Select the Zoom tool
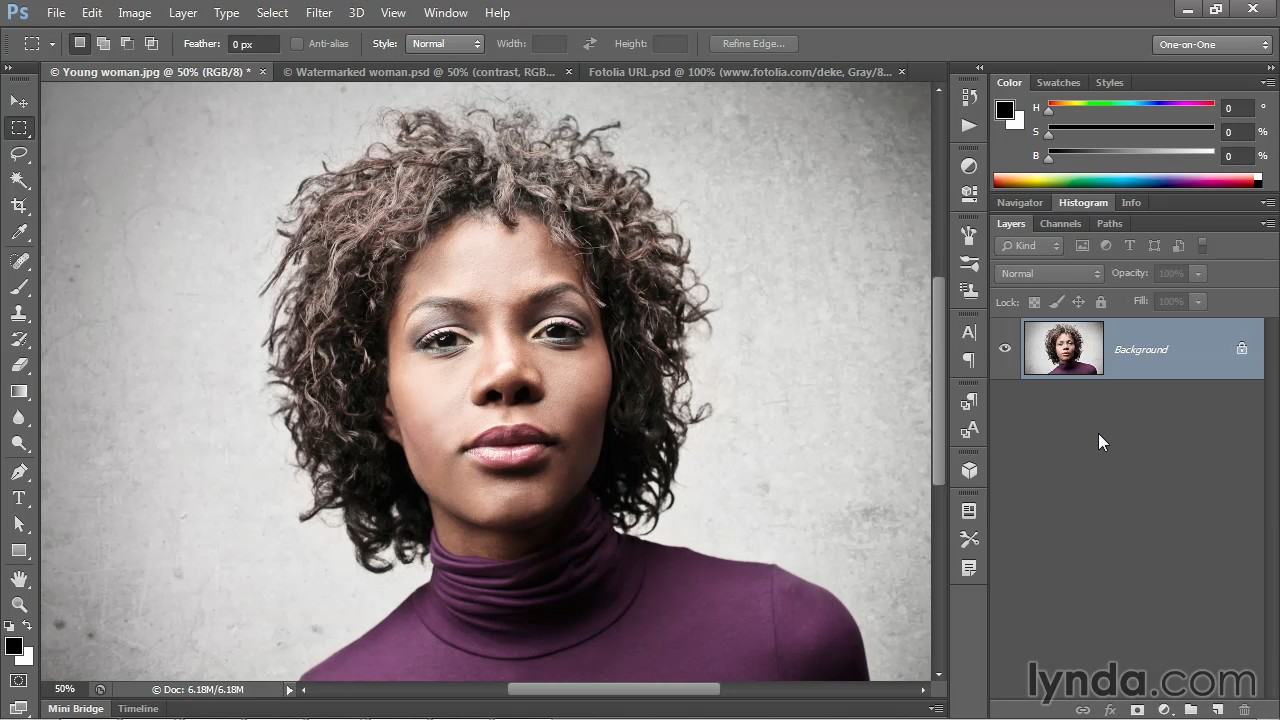1280x720 pixels. pyautogui.click(x=19, y=604)
